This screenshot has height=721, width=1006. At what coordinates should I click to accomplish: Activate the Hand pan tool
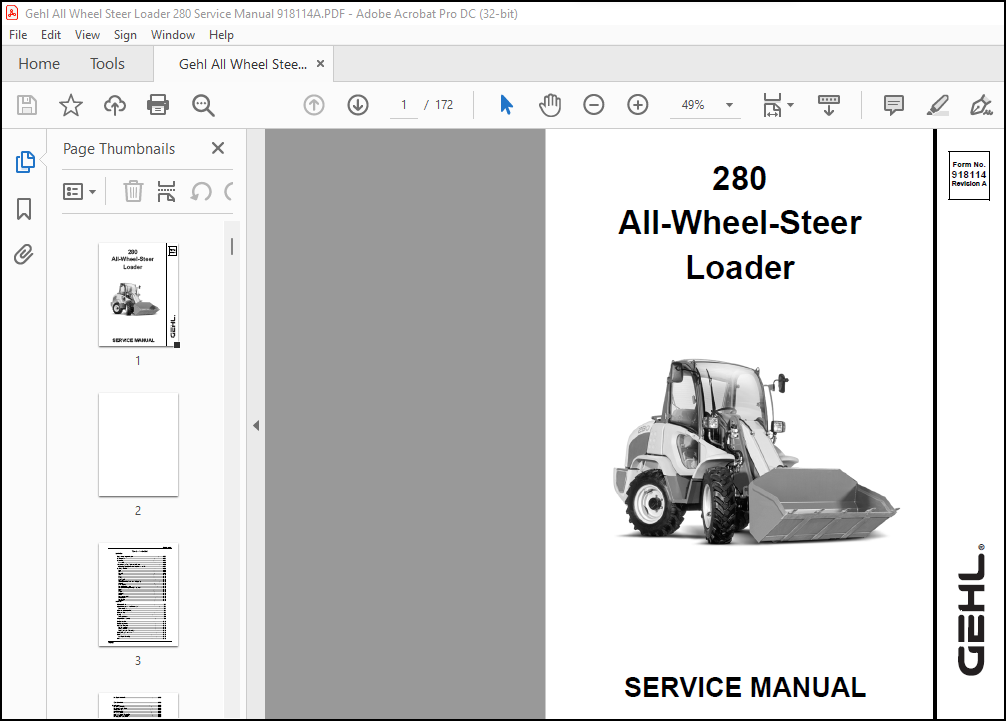550,105
